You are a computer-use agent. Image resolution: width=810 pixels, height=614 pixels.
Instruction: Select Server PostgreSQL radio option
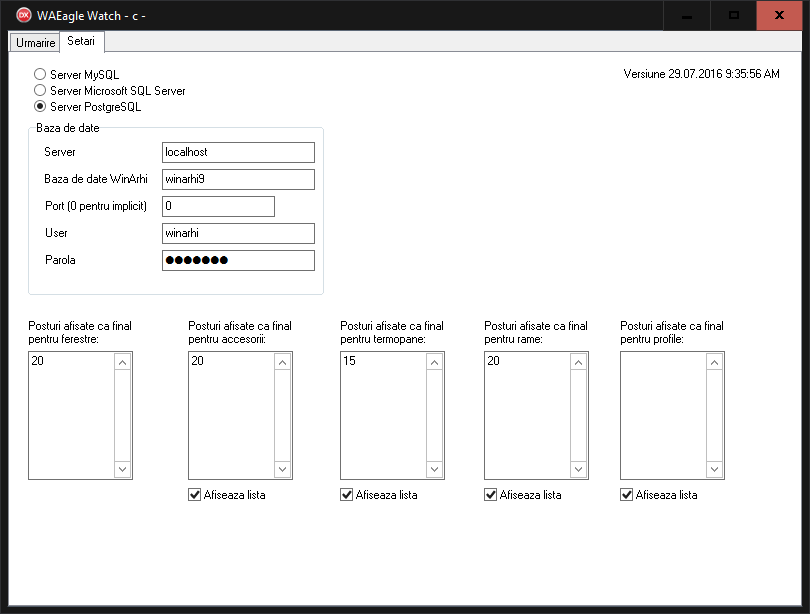tap(40, 106)
